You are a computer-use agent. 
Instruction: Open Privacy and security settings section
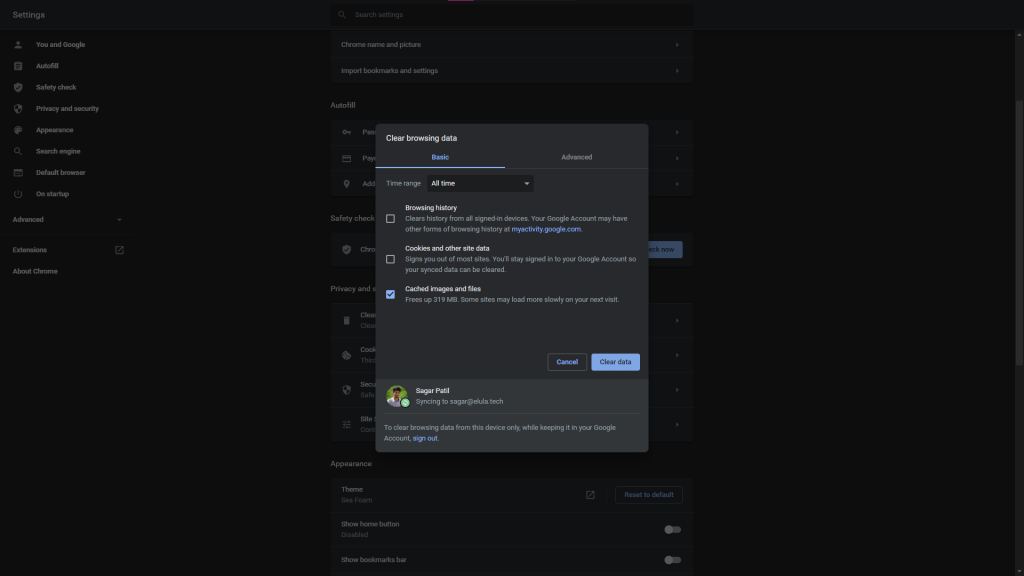(67, 108)
